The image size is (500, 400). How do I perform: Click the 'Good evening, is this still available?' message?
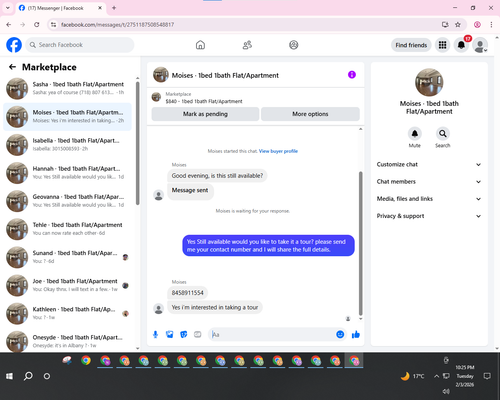tap(217, 176)
